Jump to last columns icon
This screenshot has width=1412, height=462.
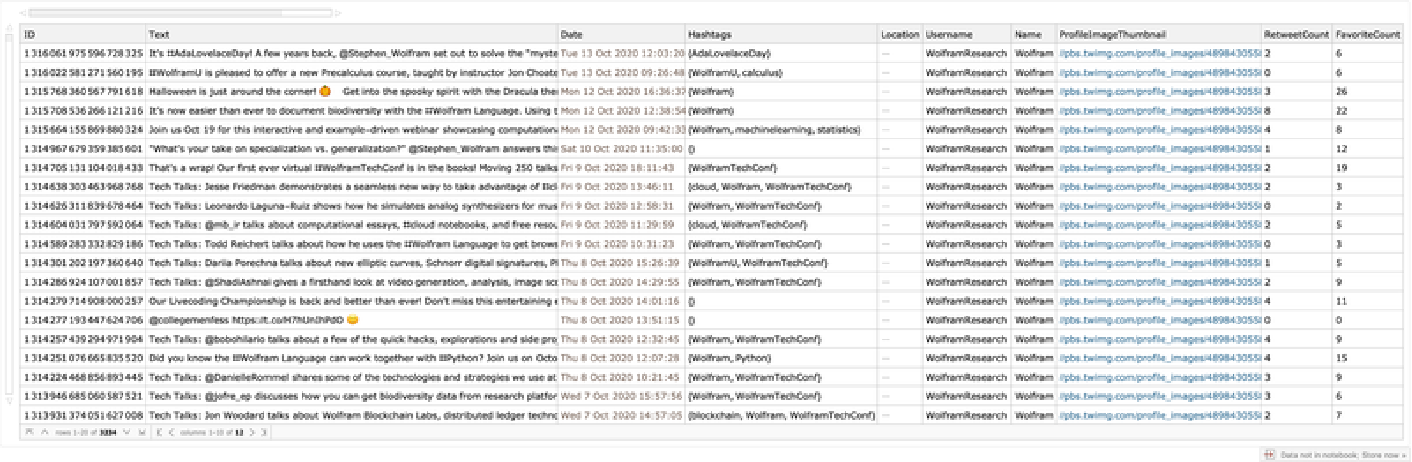click(264, 432)
